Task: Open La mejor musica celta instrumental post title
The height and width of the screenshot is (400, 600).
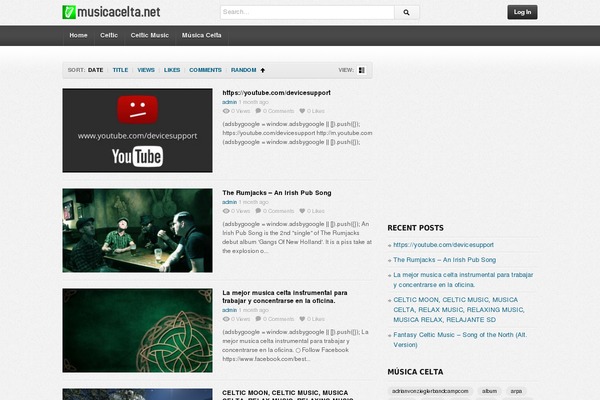Action: click(285, 297)
